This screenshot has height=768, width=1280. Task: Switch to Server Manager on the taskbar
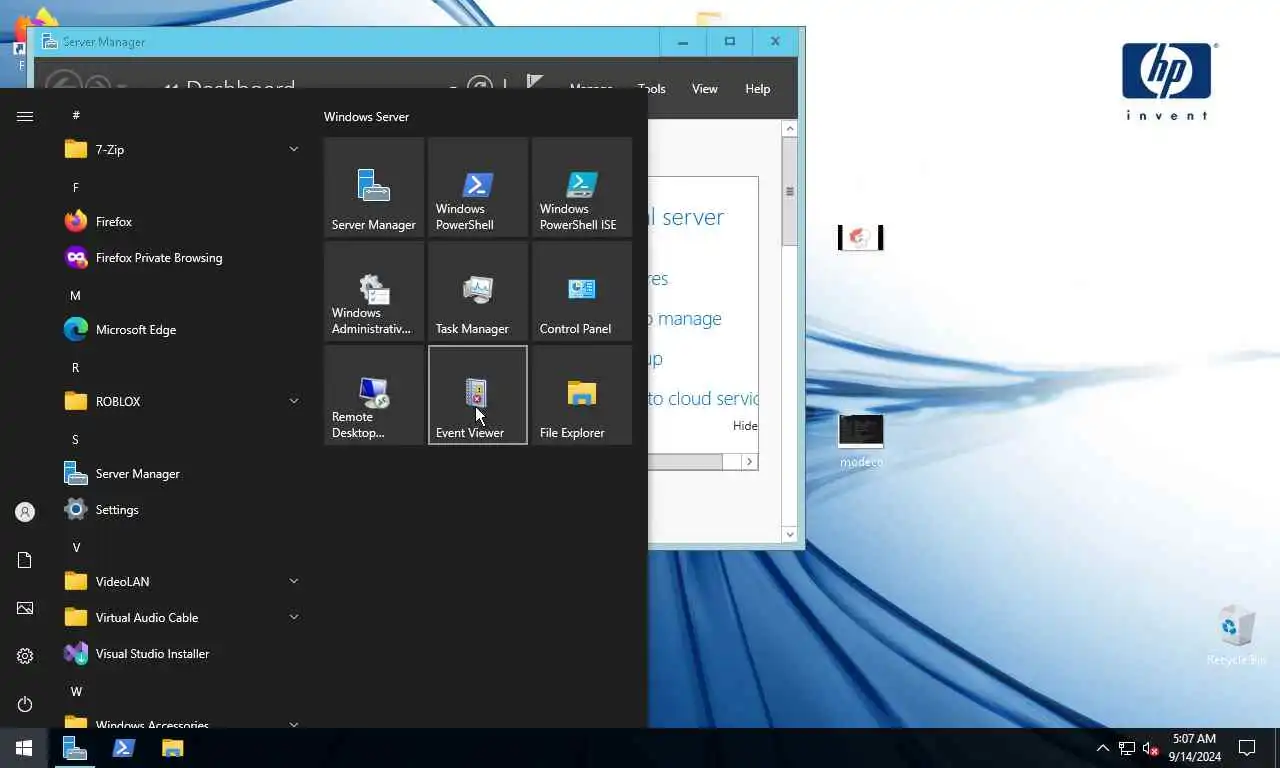click(x=75, y=748)
